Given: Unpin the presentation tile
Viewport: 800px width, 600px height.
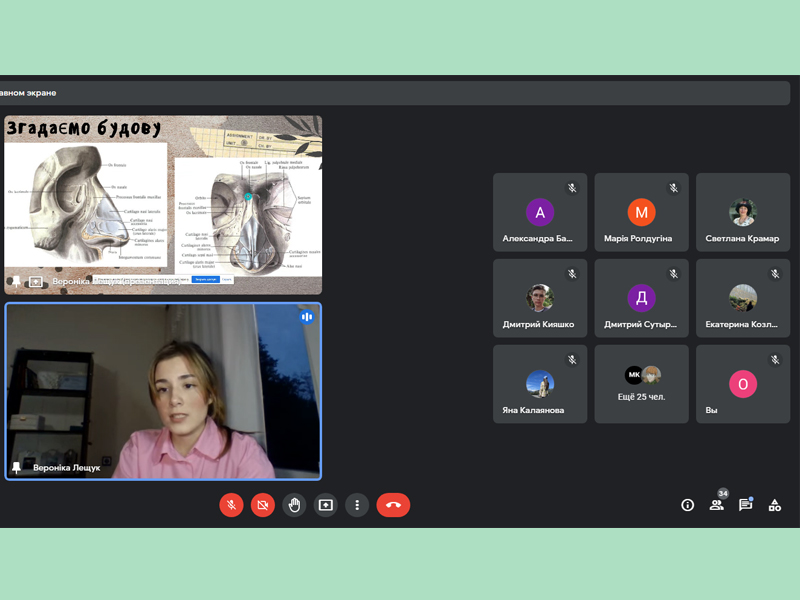Looking at the screenshot, I should click(x=16, y=282).
